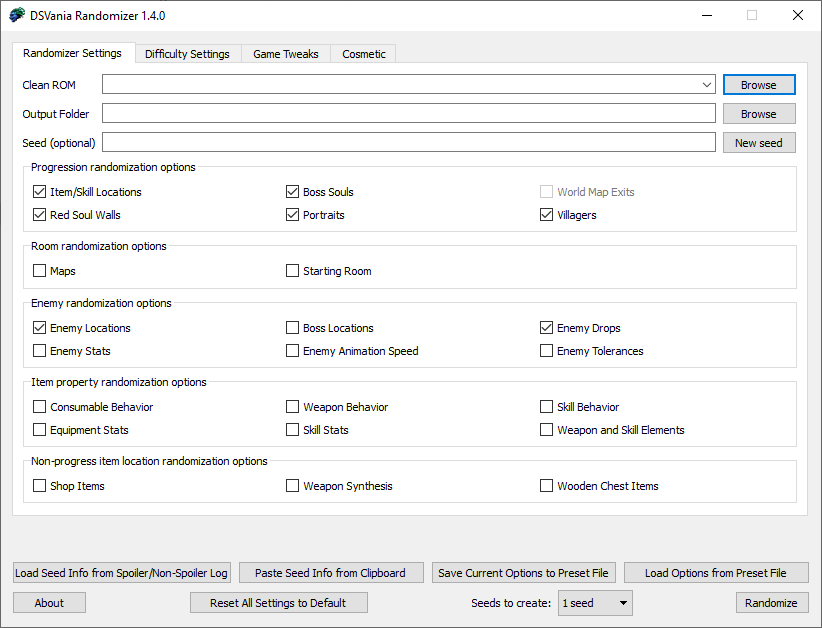Browse for the Output Folder
Image resolution: width=822 pixels, height=628 pixels.
pyautogui.click(x=758, y=114)
